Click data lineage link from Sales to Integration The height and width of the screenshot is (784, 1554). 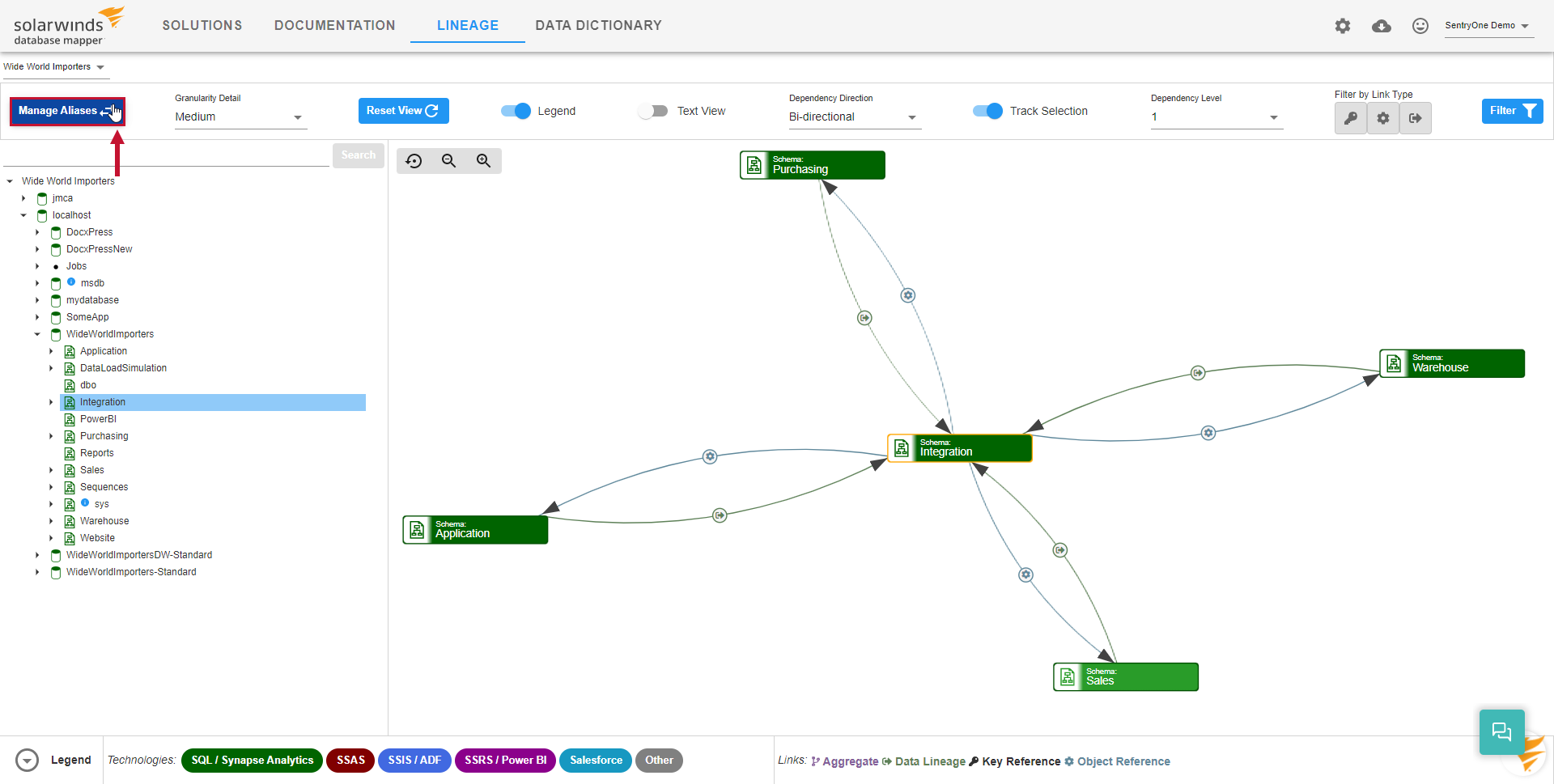pos(1060,550)
